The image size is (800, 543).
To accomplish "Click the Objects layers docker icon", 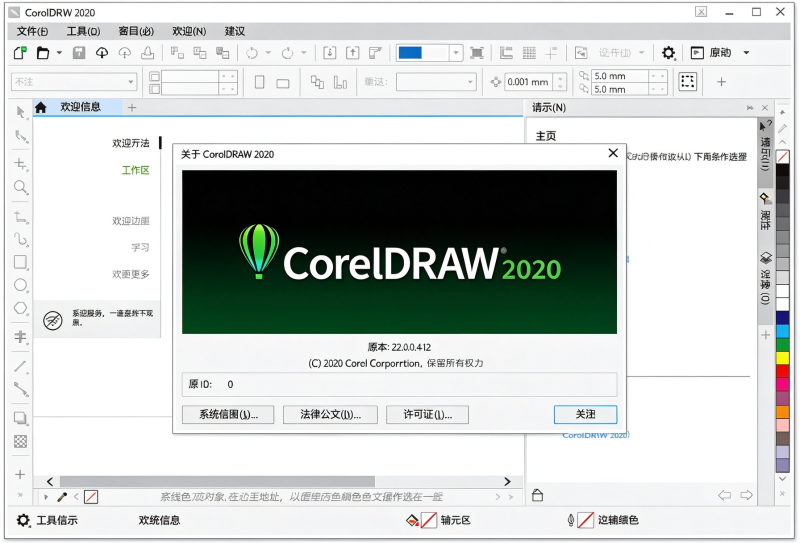I will pos(766,257).
